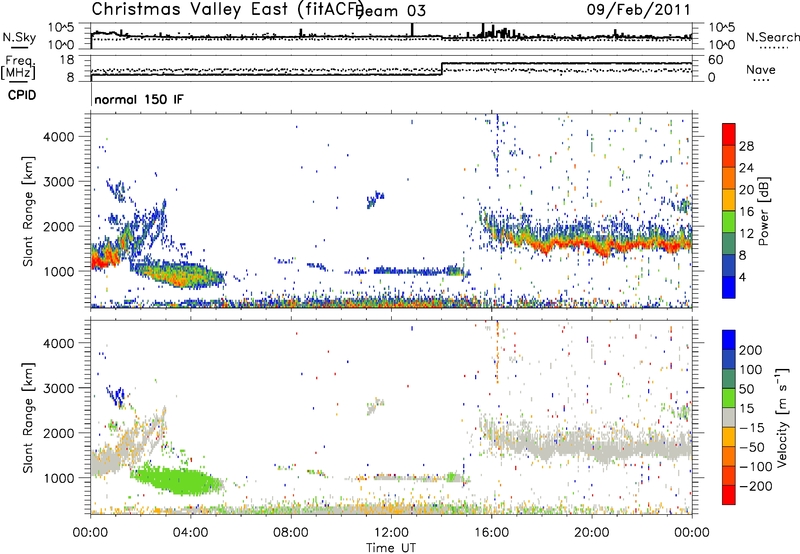The height and width of the screenshot is (554, 800).
Task: Click the 'N.Sky' axis label
Action: [x=19, y=37]
